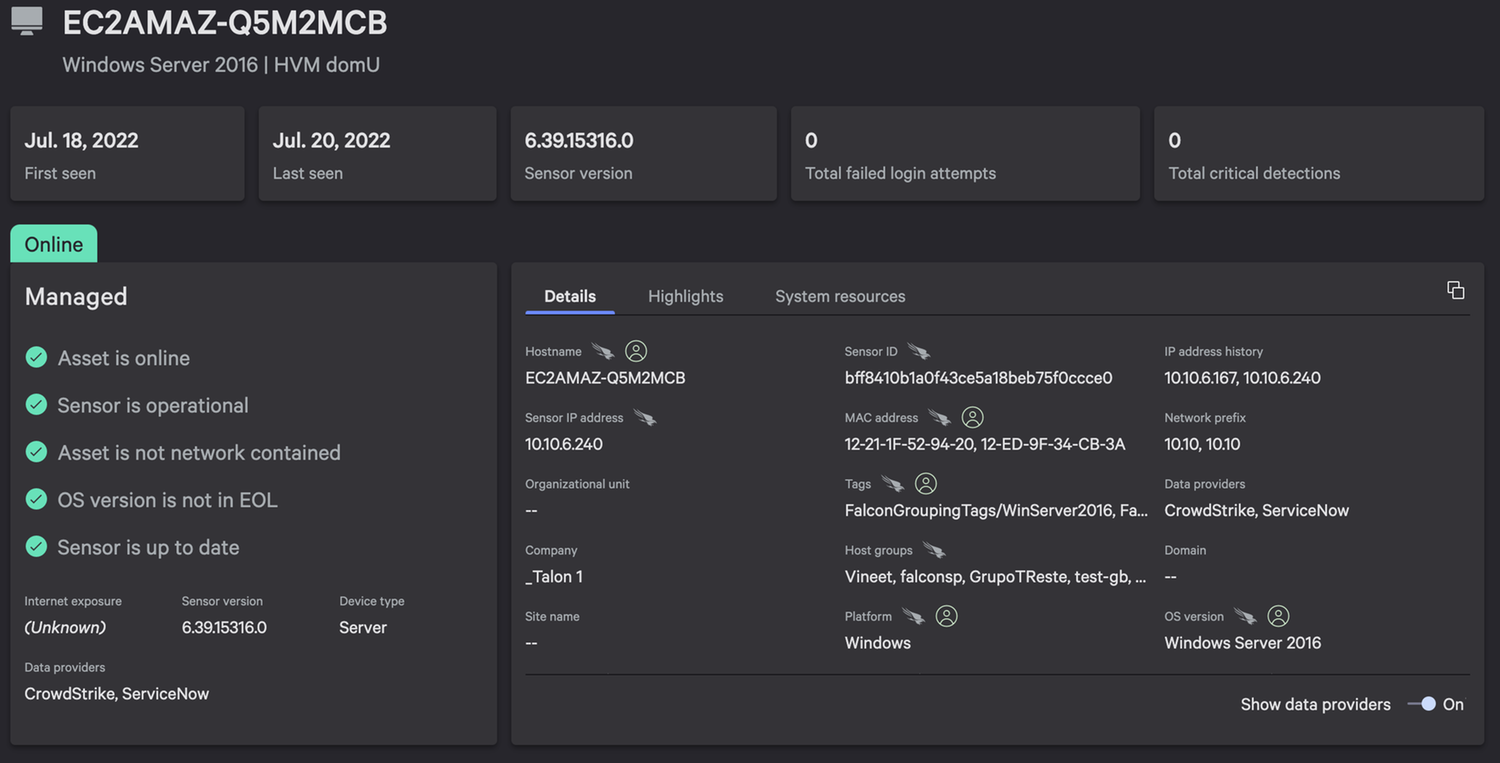
Task: Turn off the Show data providers toggle
Action: (x=1422, y=704)
